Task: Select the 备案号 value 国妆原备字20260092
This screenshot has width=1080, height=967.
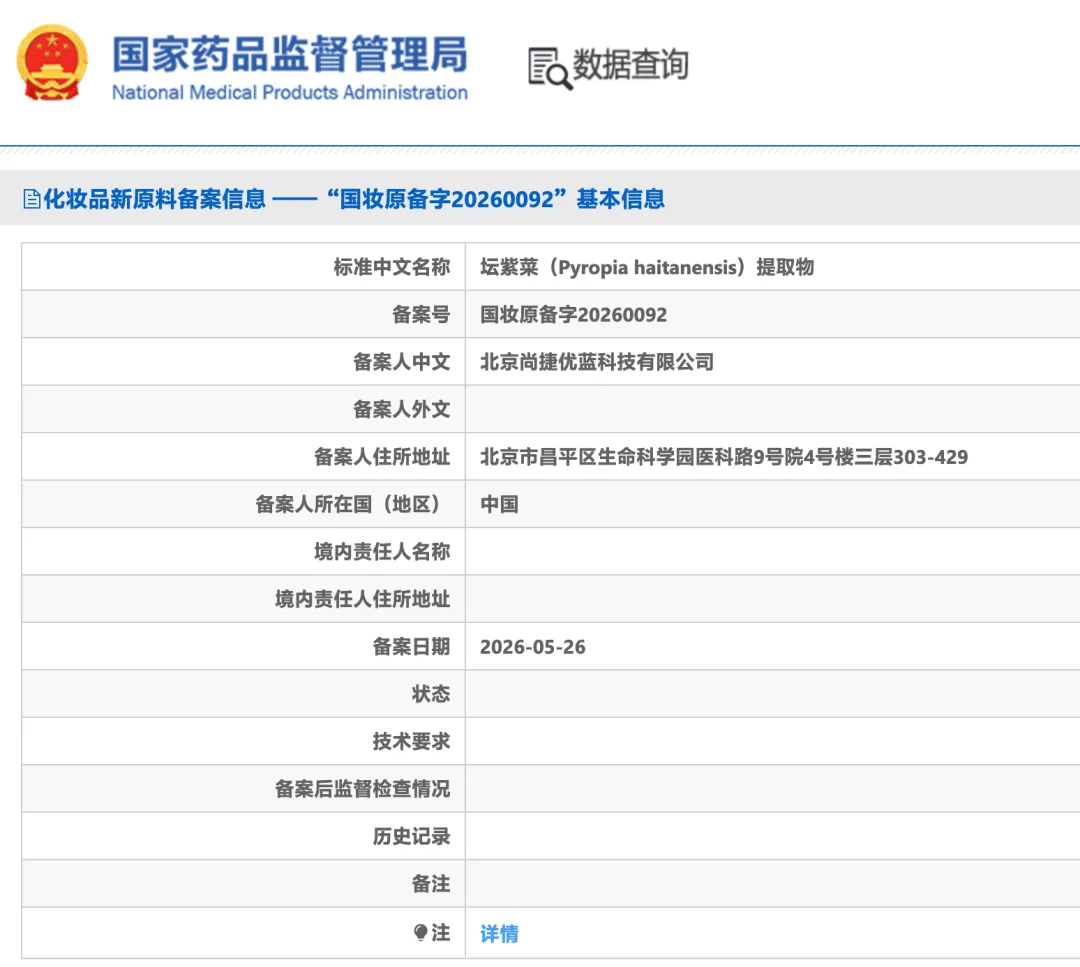Action: [x=573, y=315]
